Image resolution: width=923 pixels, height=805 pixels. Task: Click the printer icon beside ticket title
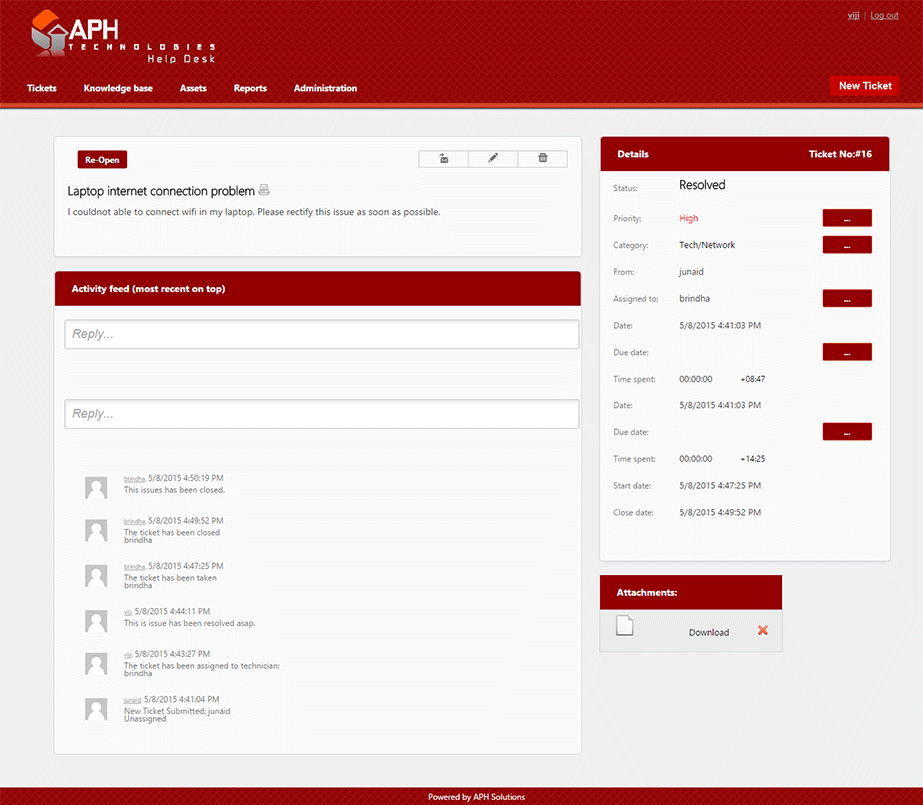[x=264, y=190]
